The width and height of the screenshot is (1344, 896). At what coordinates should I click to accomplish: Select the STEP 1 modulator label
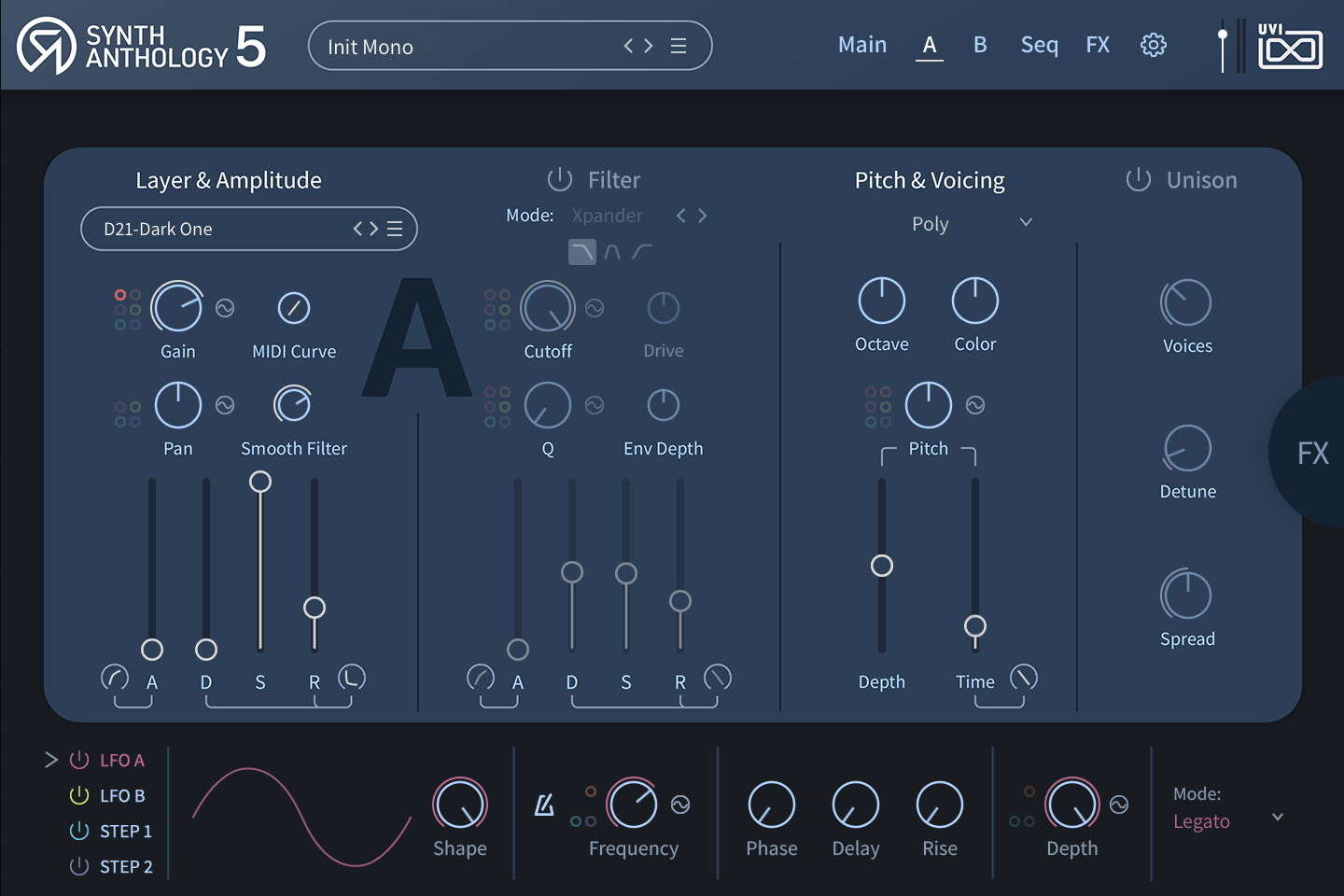point(126,831)
